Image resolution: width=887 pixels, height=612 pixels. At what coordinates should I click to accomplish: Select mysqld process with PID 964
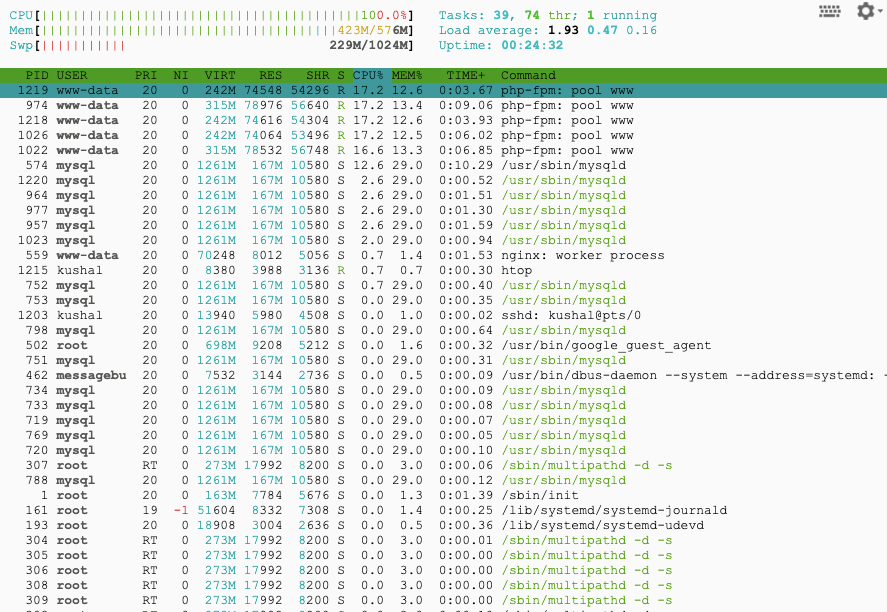click(x=444, y=195)
